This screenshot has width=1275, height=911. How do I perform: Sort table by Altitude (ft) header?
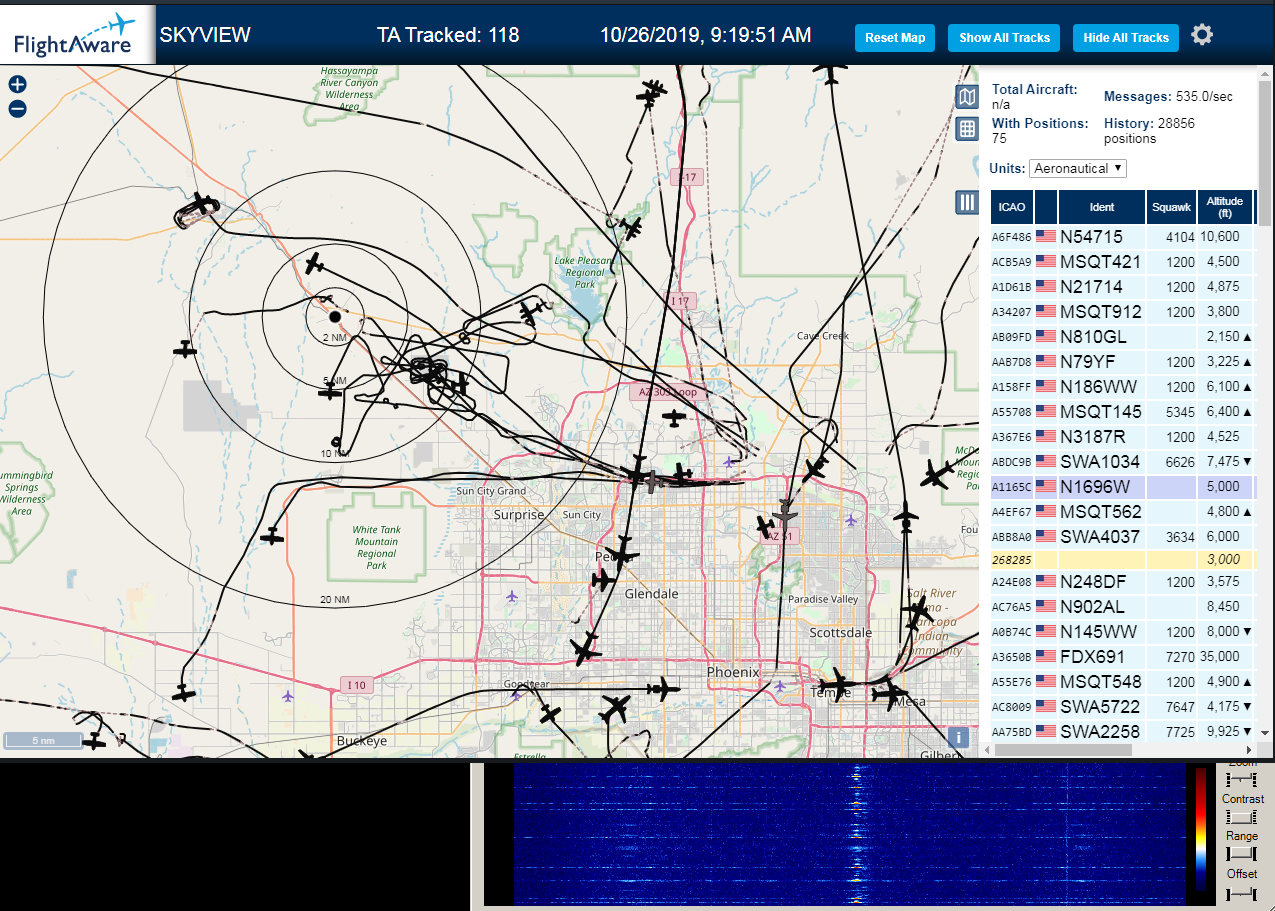1225,207
